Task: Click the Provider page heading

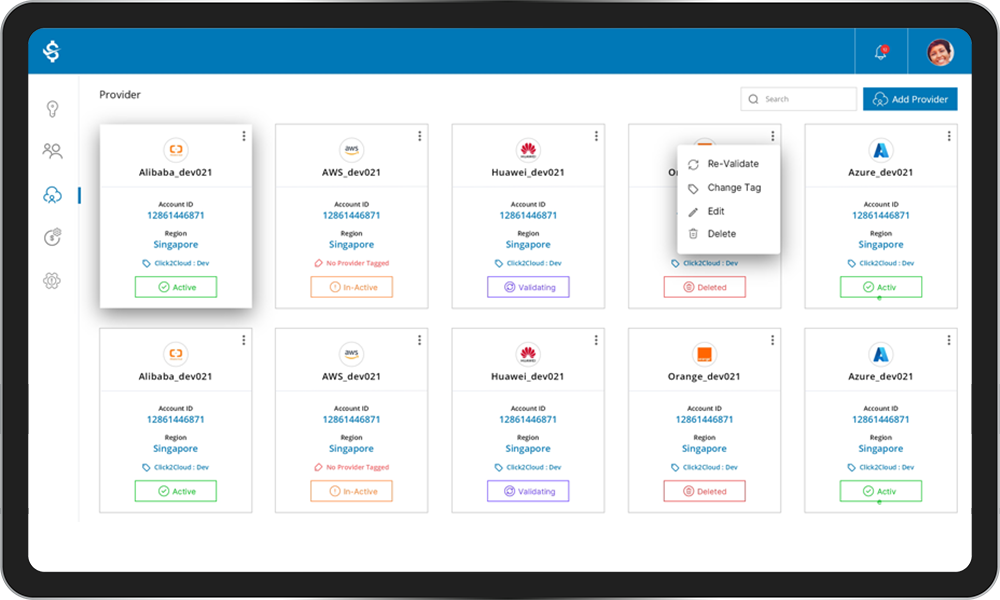Action: (x=120, y=94)
